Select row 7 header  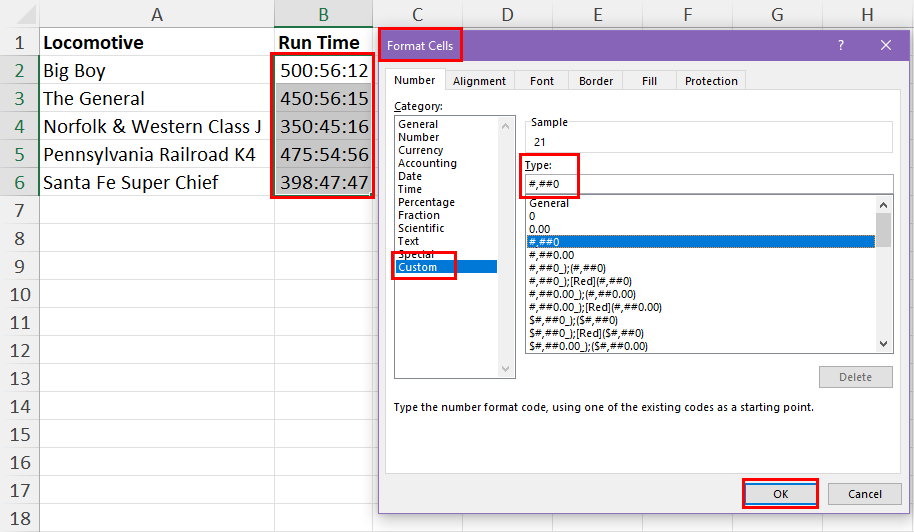19,210
